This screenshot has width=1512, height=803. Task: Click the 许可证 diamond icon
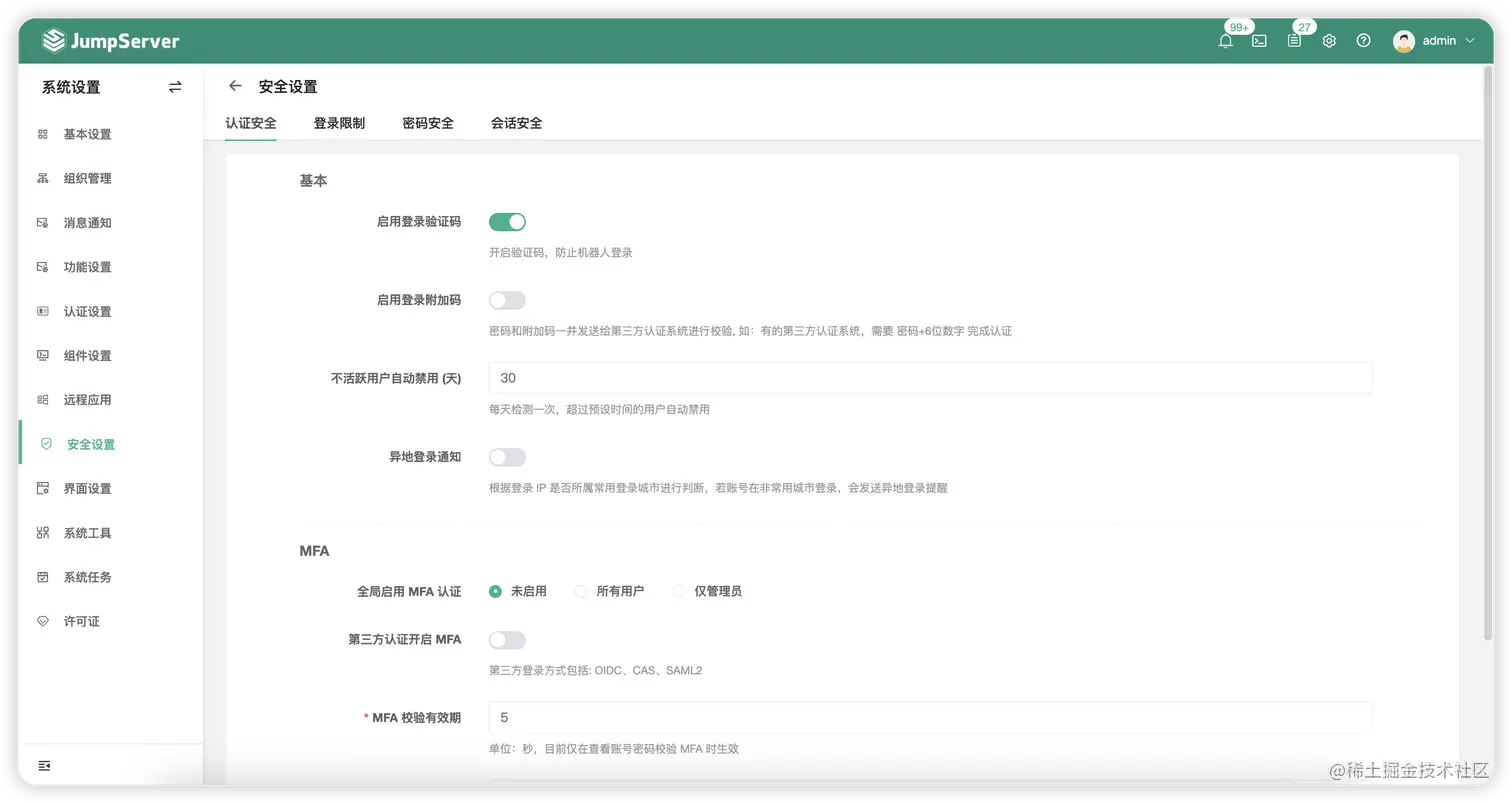(43, 621)
